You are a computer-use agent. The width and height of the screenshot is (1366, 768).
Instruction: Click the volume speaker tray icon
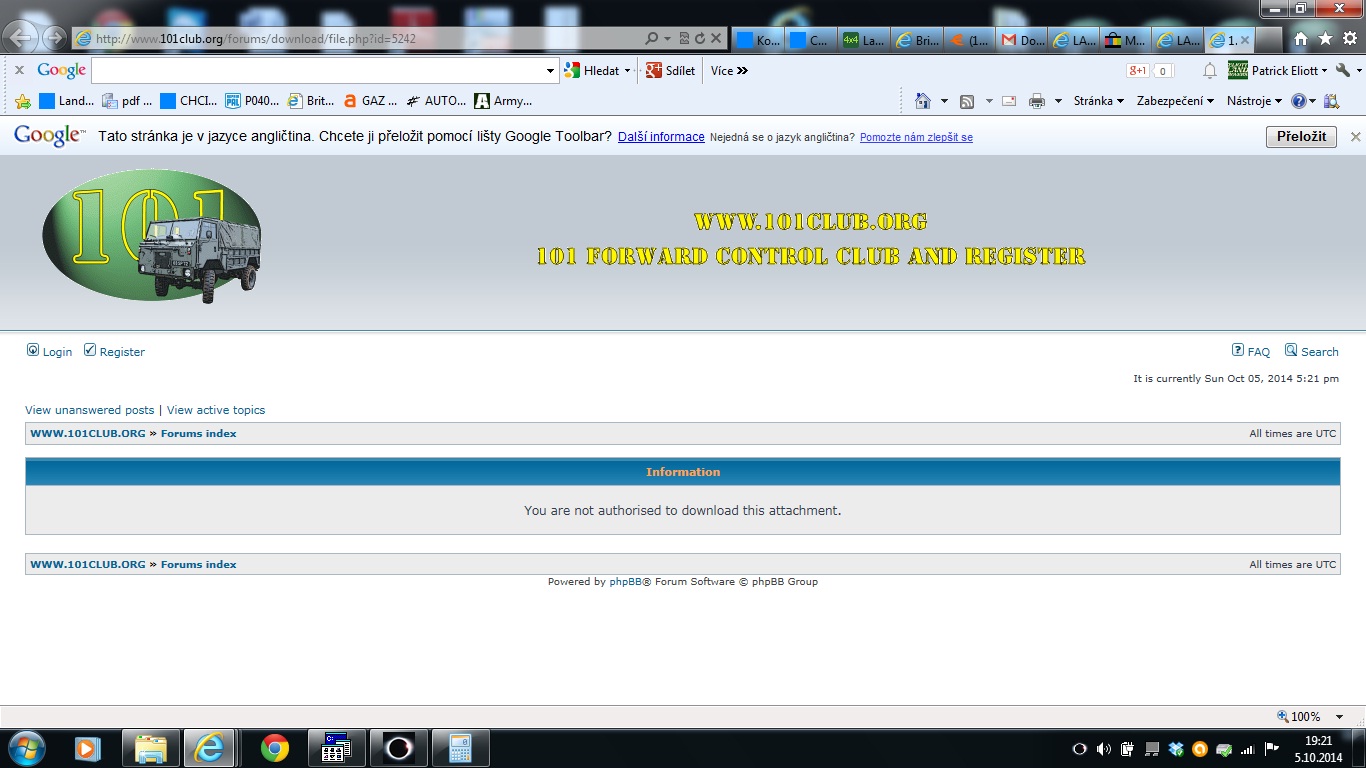[1103, 749]
